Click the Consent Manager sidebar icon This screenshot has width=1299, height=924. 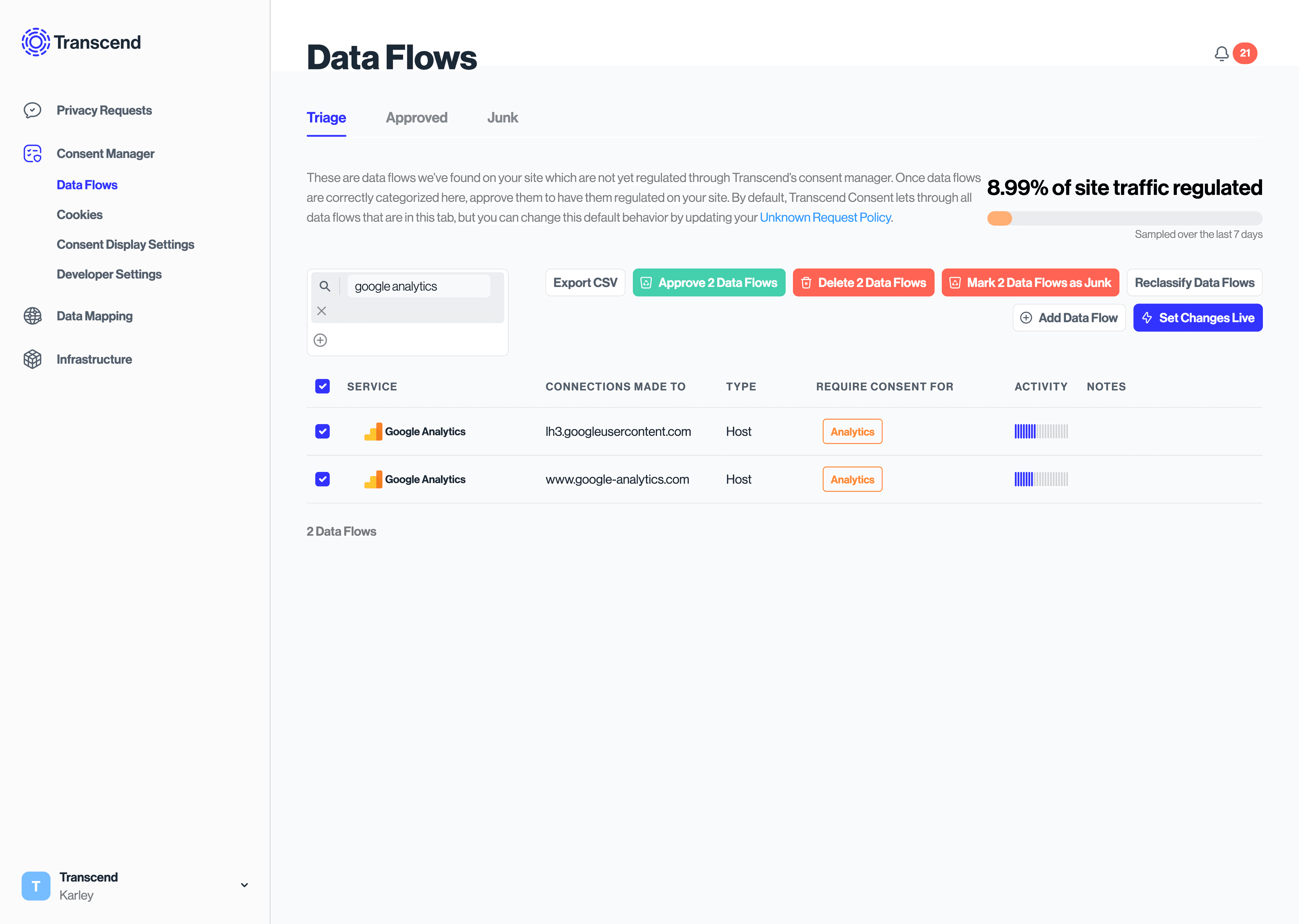(x=33, y=153)
